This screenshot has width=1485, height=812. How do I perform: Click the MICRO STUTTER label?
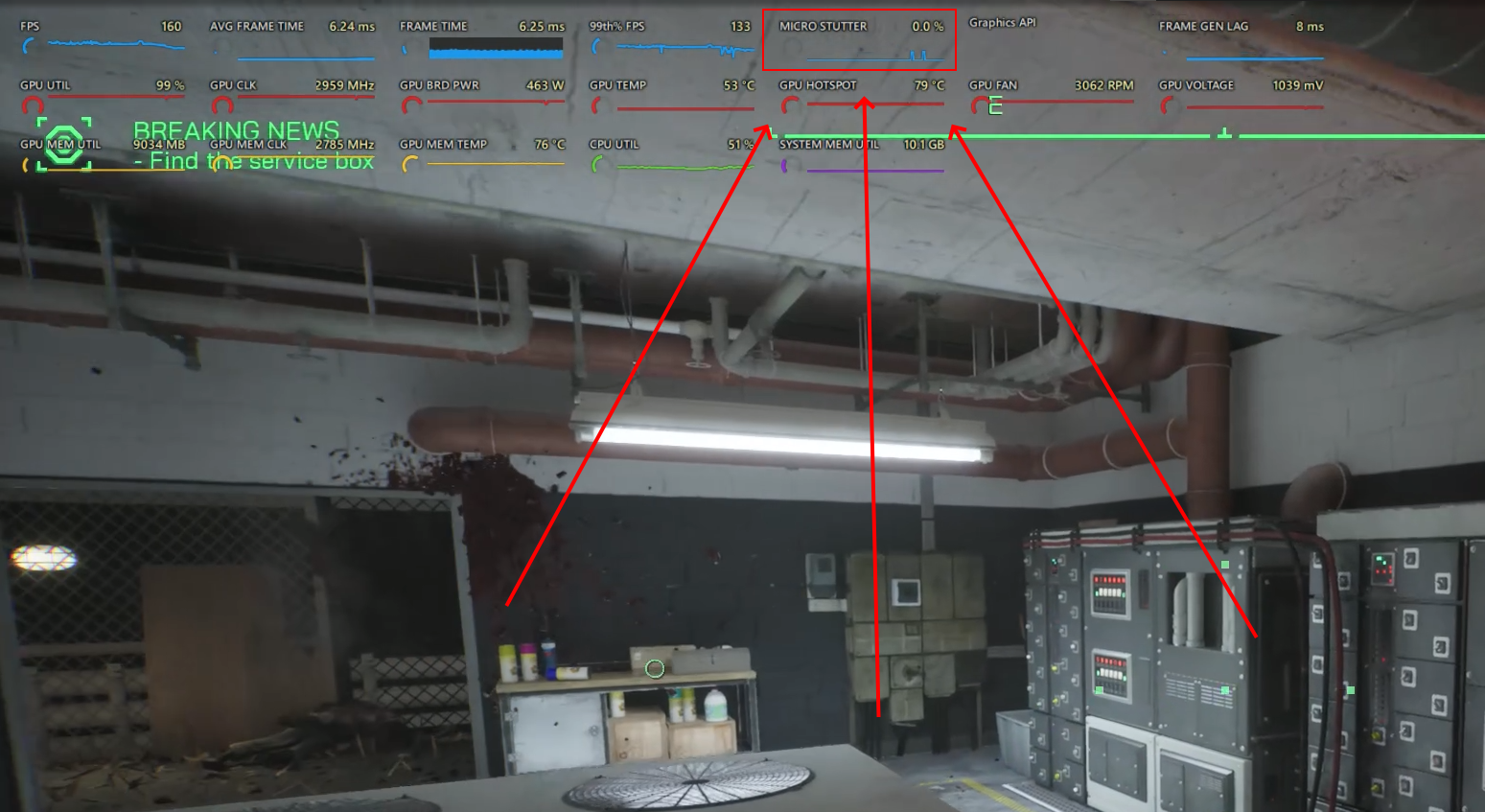[x=824, y=27]
